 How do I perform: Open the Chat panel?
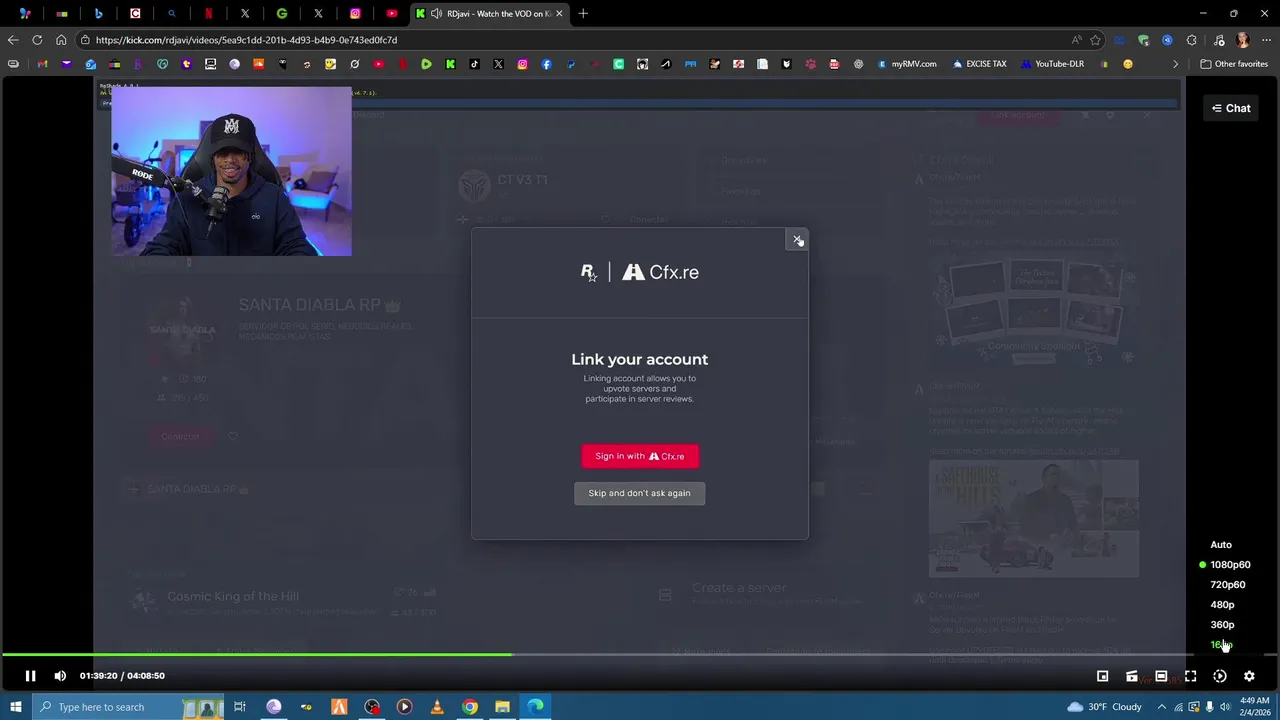pos(1231,108)
